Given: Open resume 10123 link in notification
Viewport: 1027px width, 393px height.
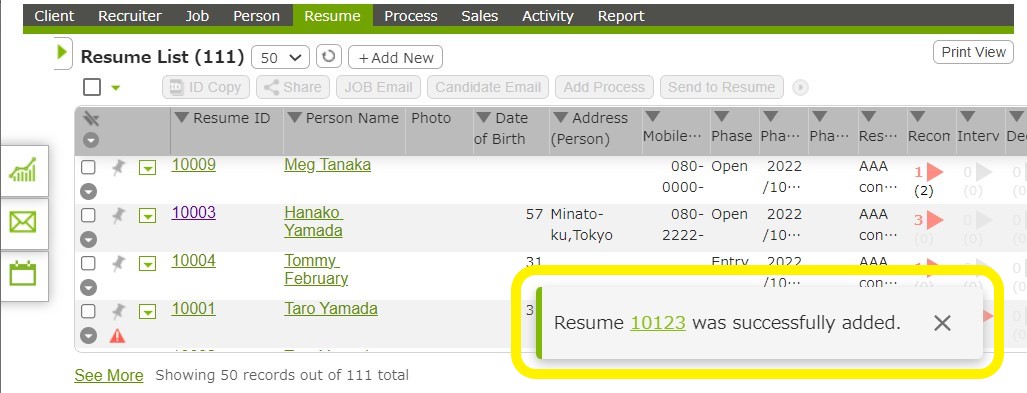Looking at the screenshot, I should click(x=658, y=322).
